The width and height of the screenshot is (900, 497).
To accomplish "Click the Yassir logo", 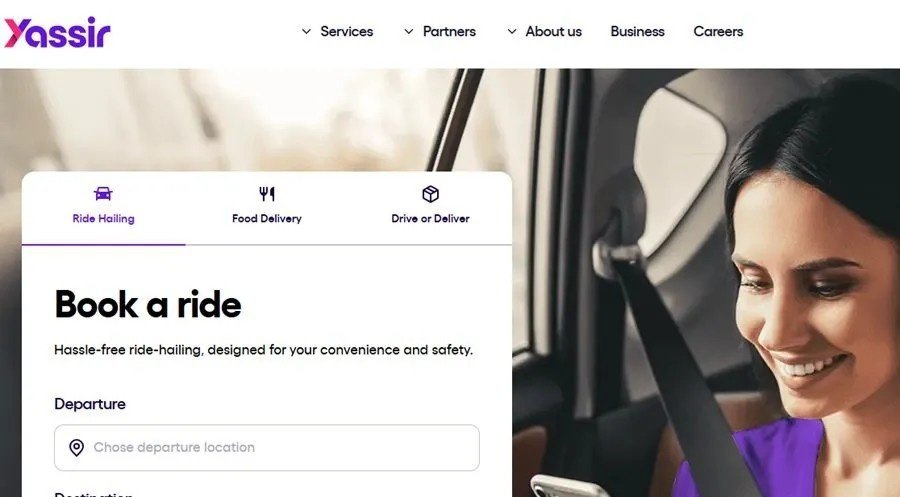I will 57,32.
